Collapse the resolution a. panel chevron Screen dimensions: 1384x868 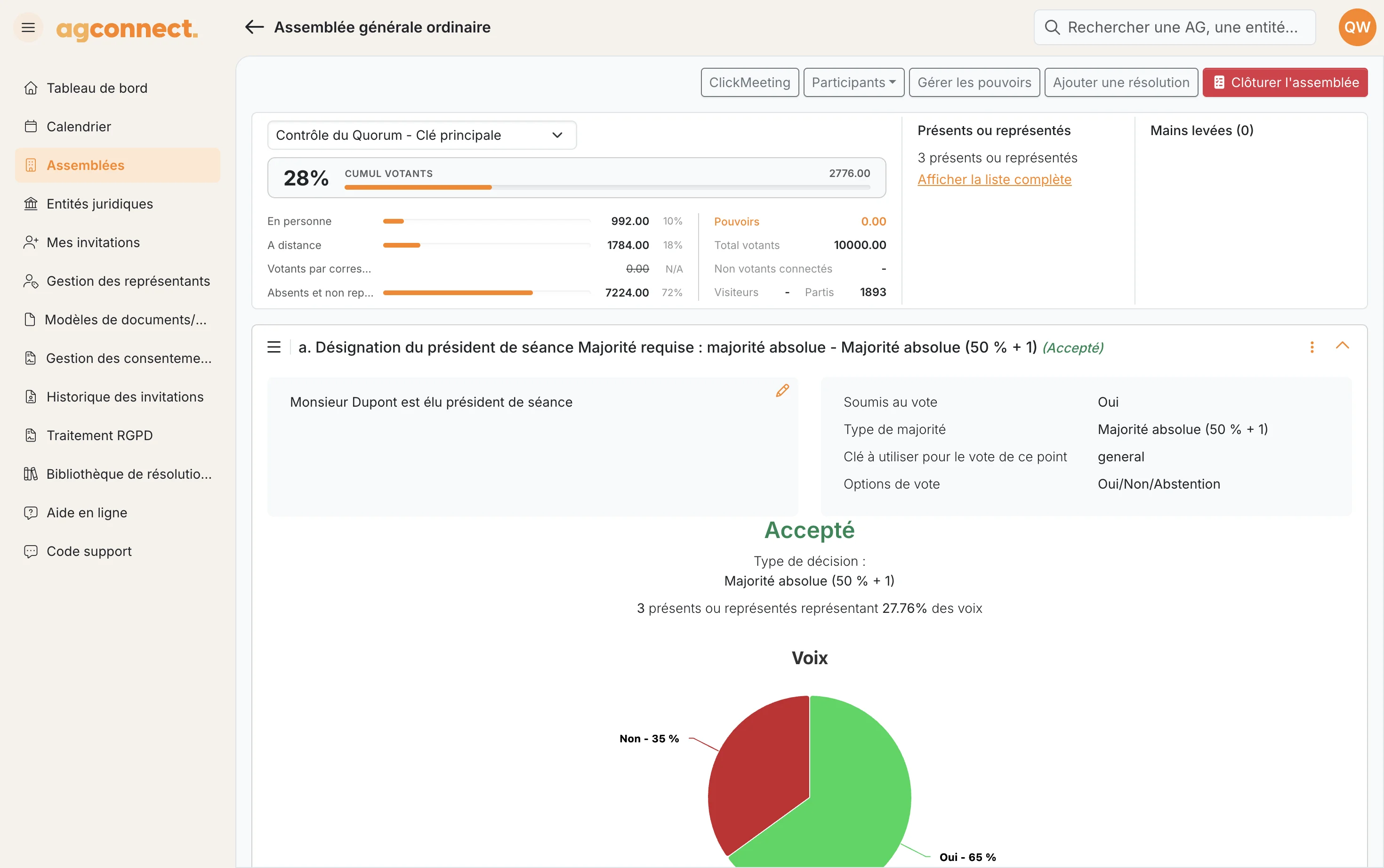(x=1342, y=346)
